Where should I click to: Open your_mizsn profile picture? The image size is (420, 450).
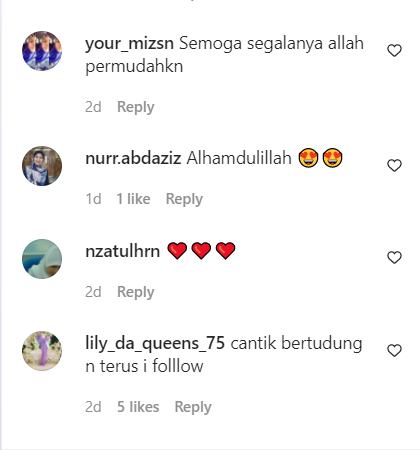(x=42, y=51)
